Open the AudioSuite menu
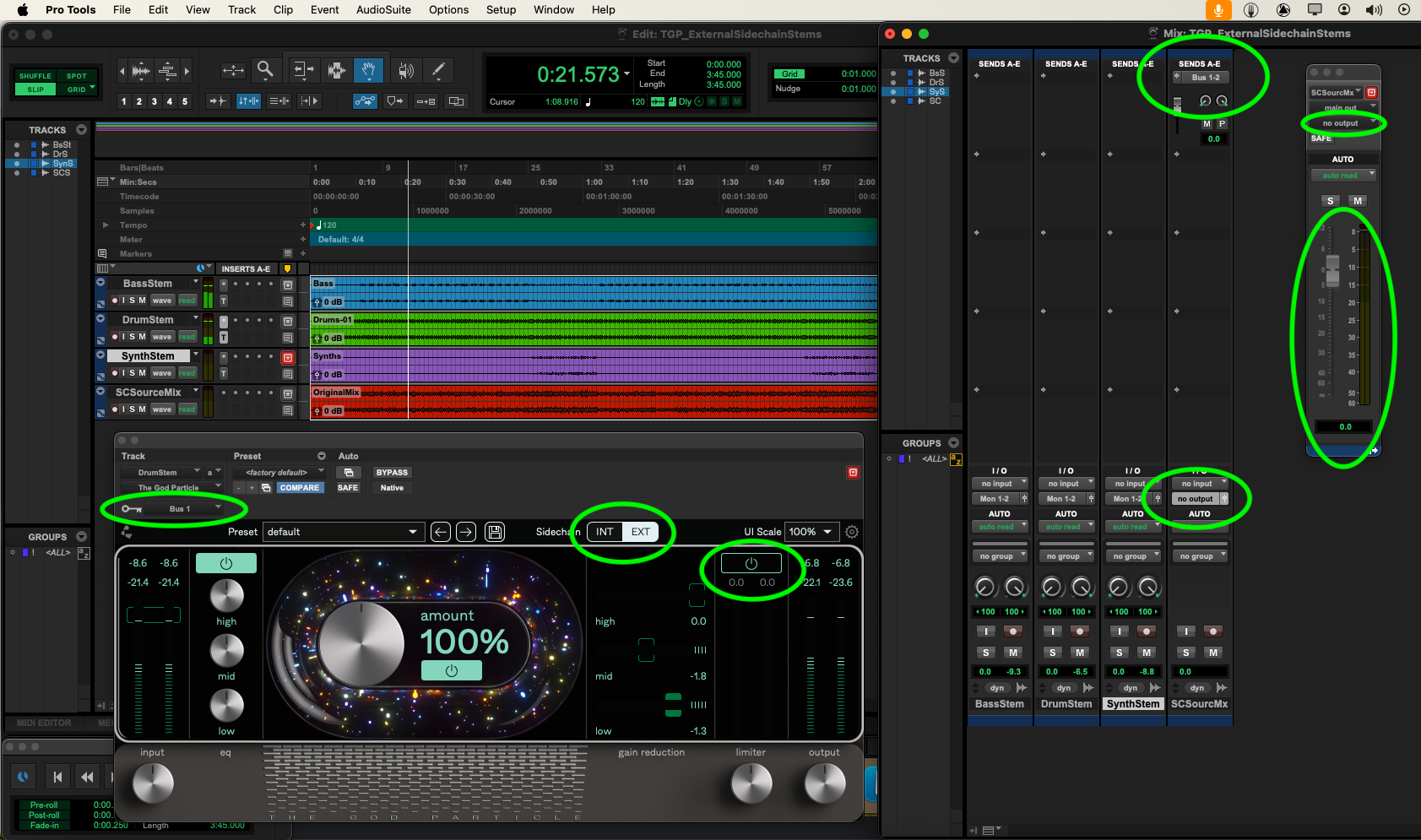This screenshot has width=1421, height=840. [383, 9]
